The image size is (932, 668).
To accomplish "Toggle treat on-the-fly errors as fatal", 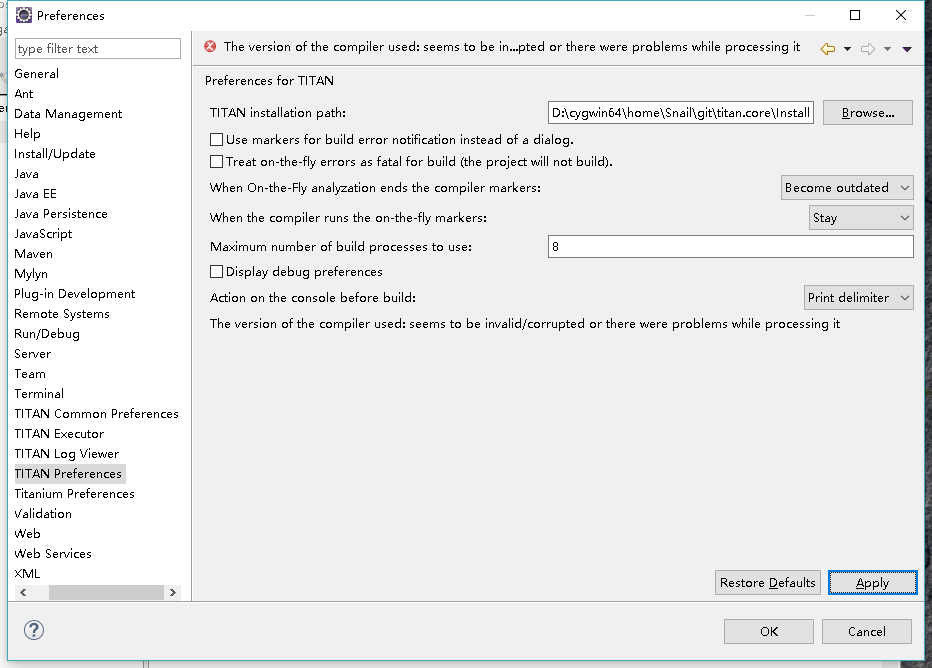I will coord(217,161).
